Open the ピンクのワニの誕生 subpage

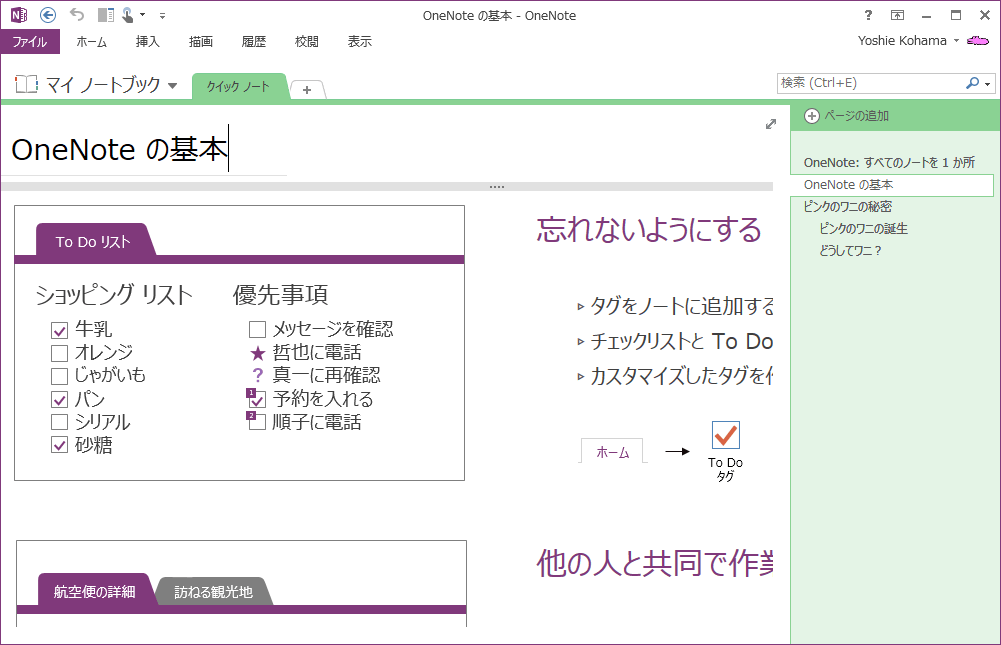click(x=863, y=228)
